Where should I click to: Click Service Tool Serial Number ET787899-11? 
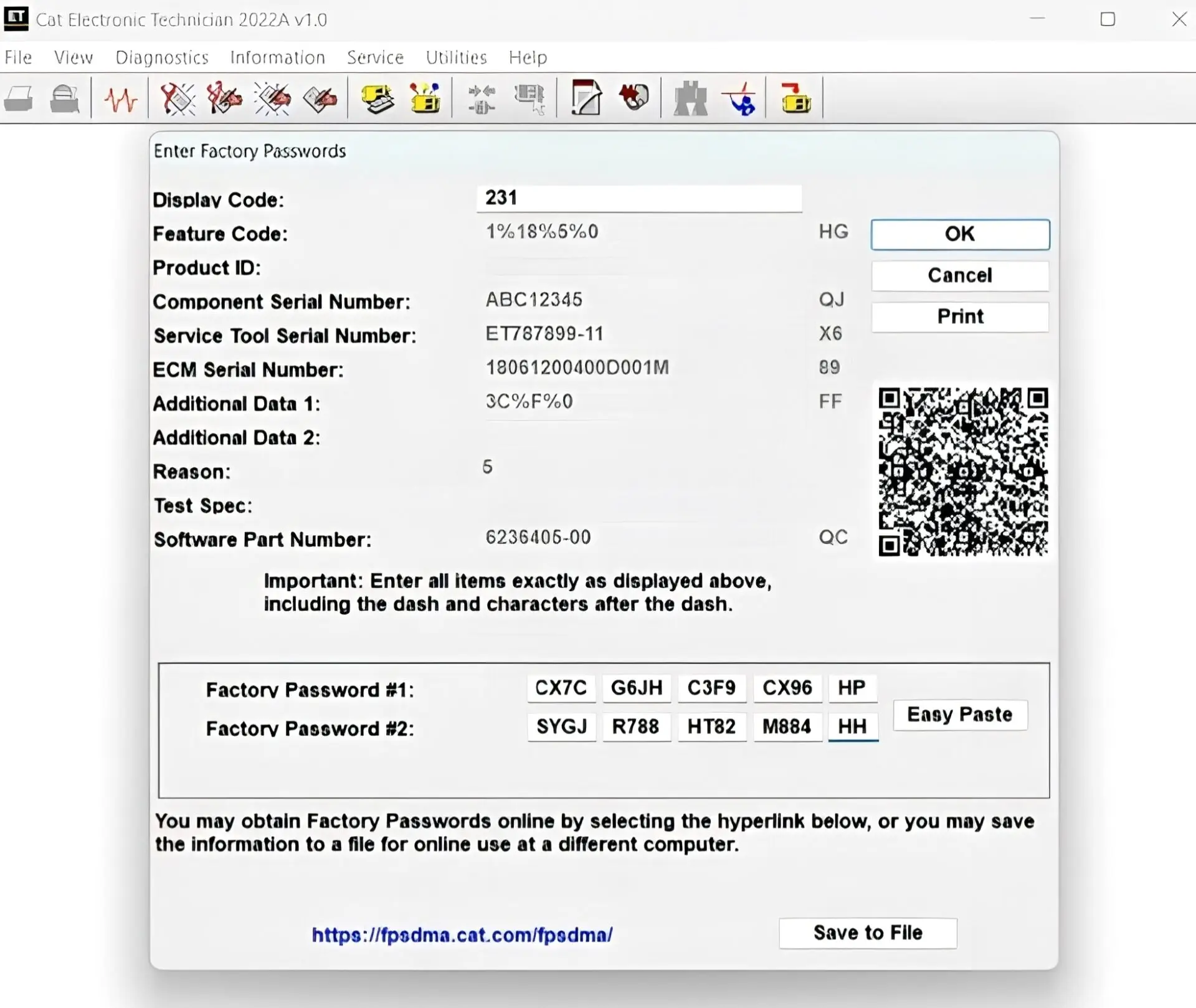(x=544, y=334)
